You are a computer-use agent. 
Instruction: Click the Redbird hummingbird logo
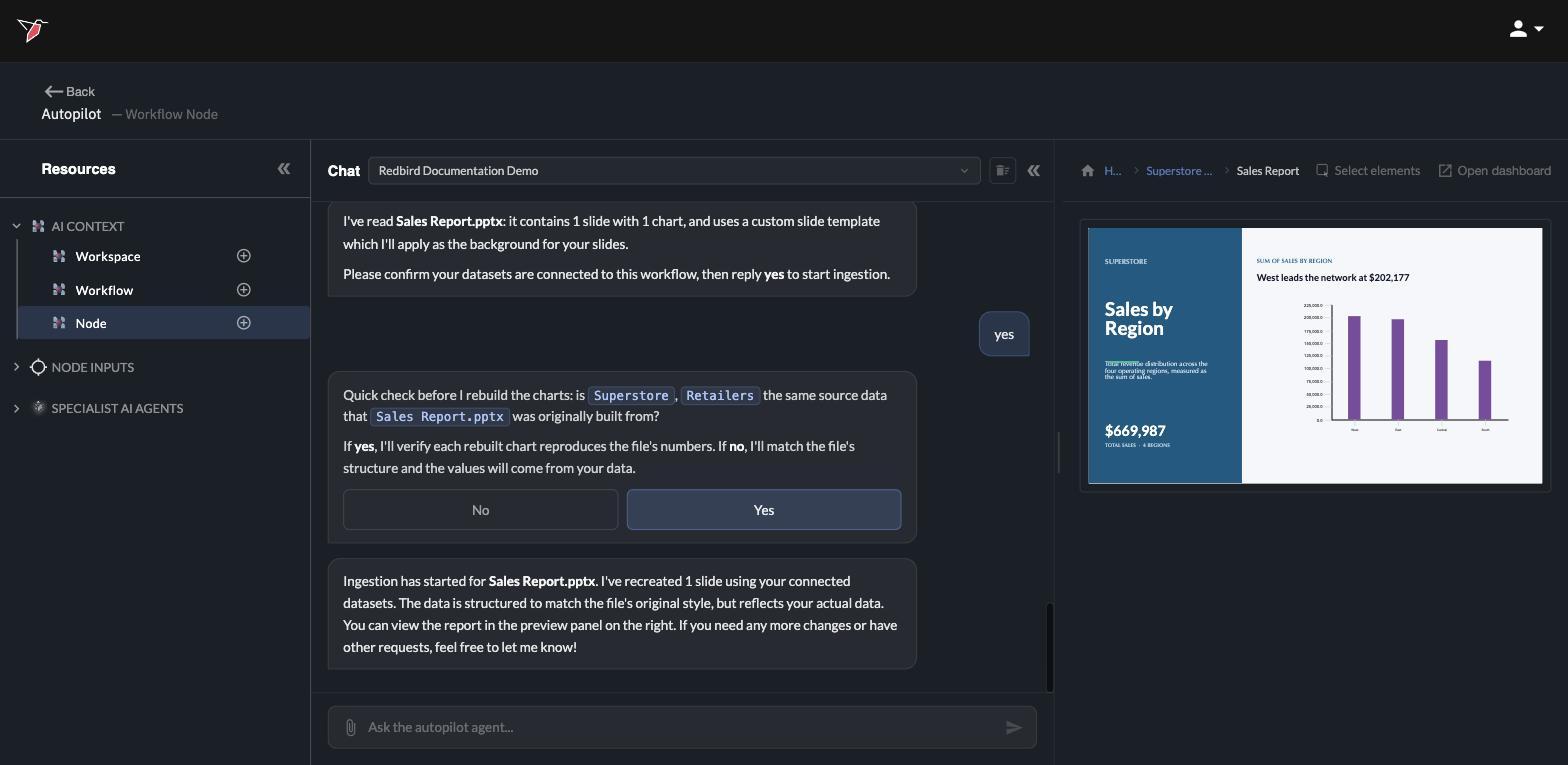point(32,30)
